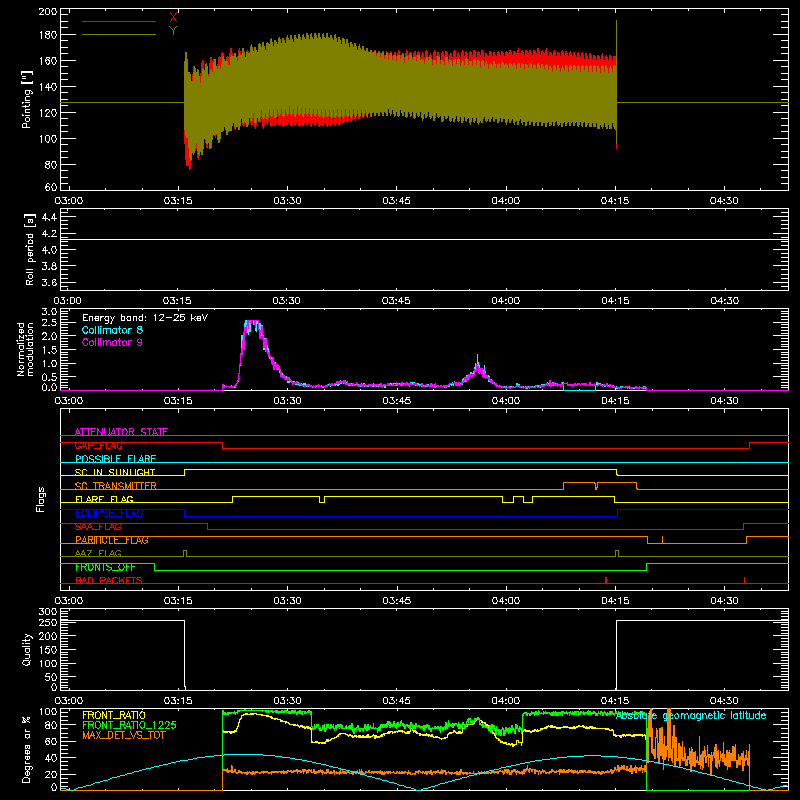800x800 pixels.
Task: Click the Pointing axis title
Action: click(27, 99)
